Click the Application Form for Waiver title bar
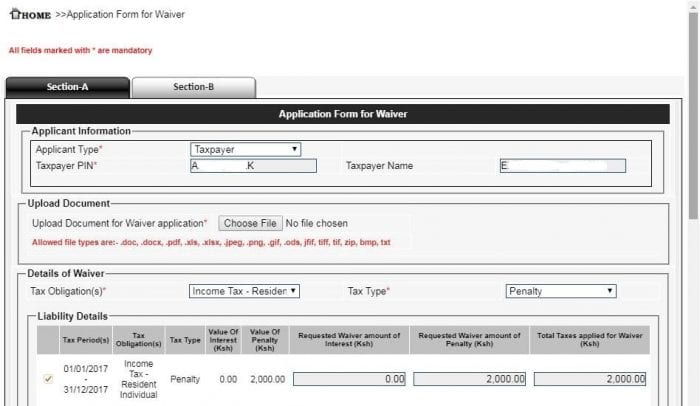The width and height of the screenshot is (700, 406). point(342,114)
